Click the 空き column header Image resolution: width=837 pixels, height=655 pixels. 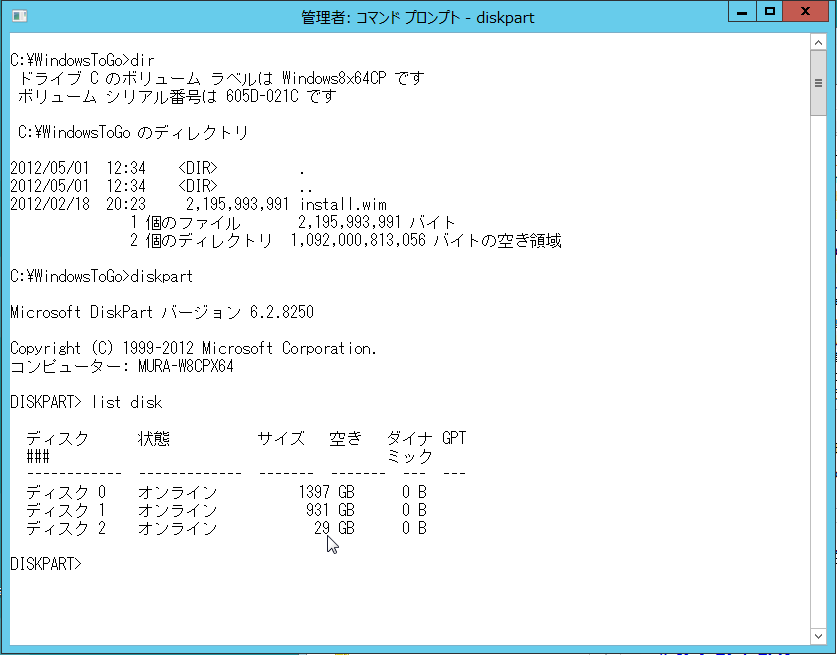point(345,438)
